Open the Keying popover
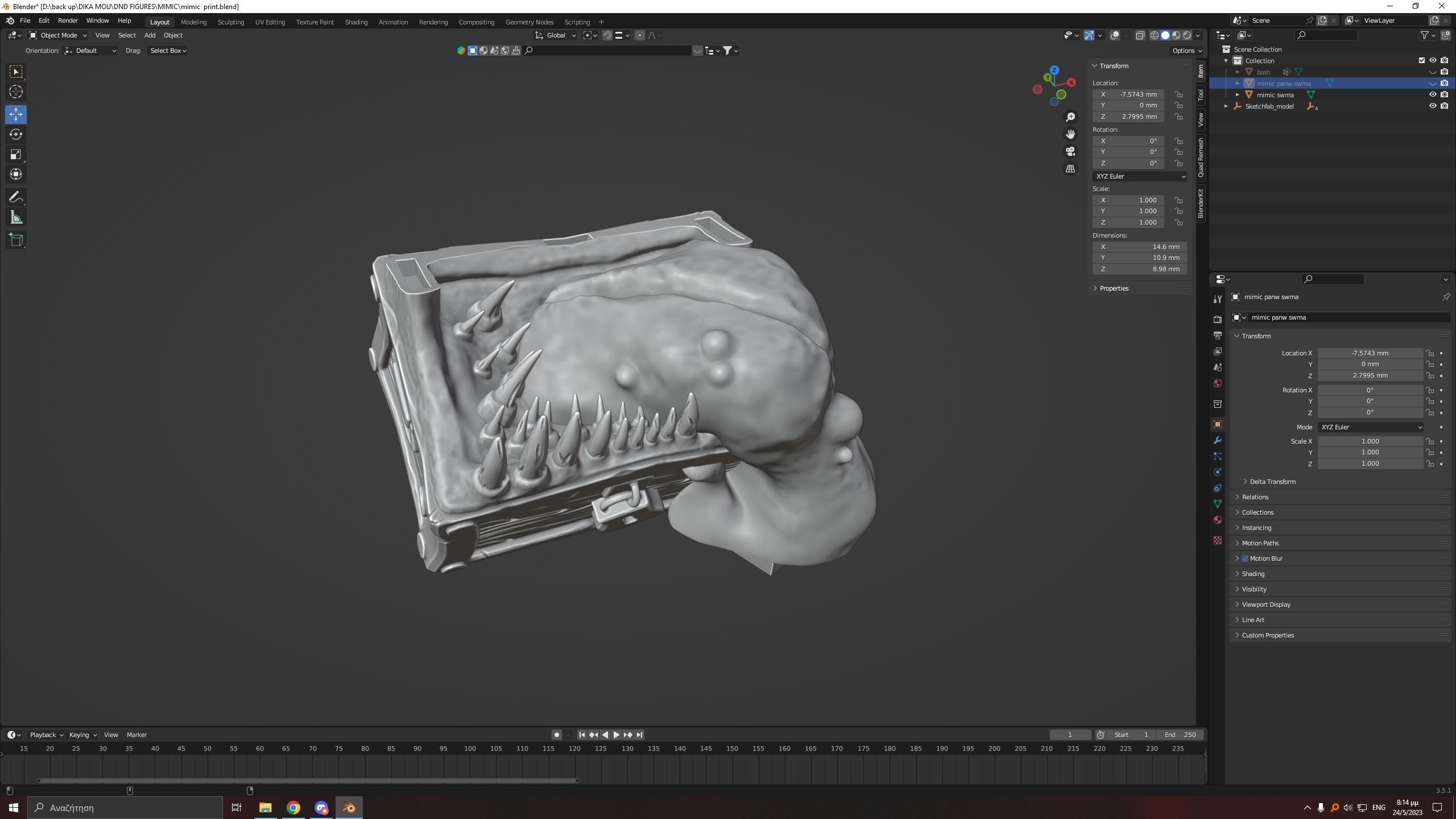This screenshot has width=1456, height=819. 82,735
